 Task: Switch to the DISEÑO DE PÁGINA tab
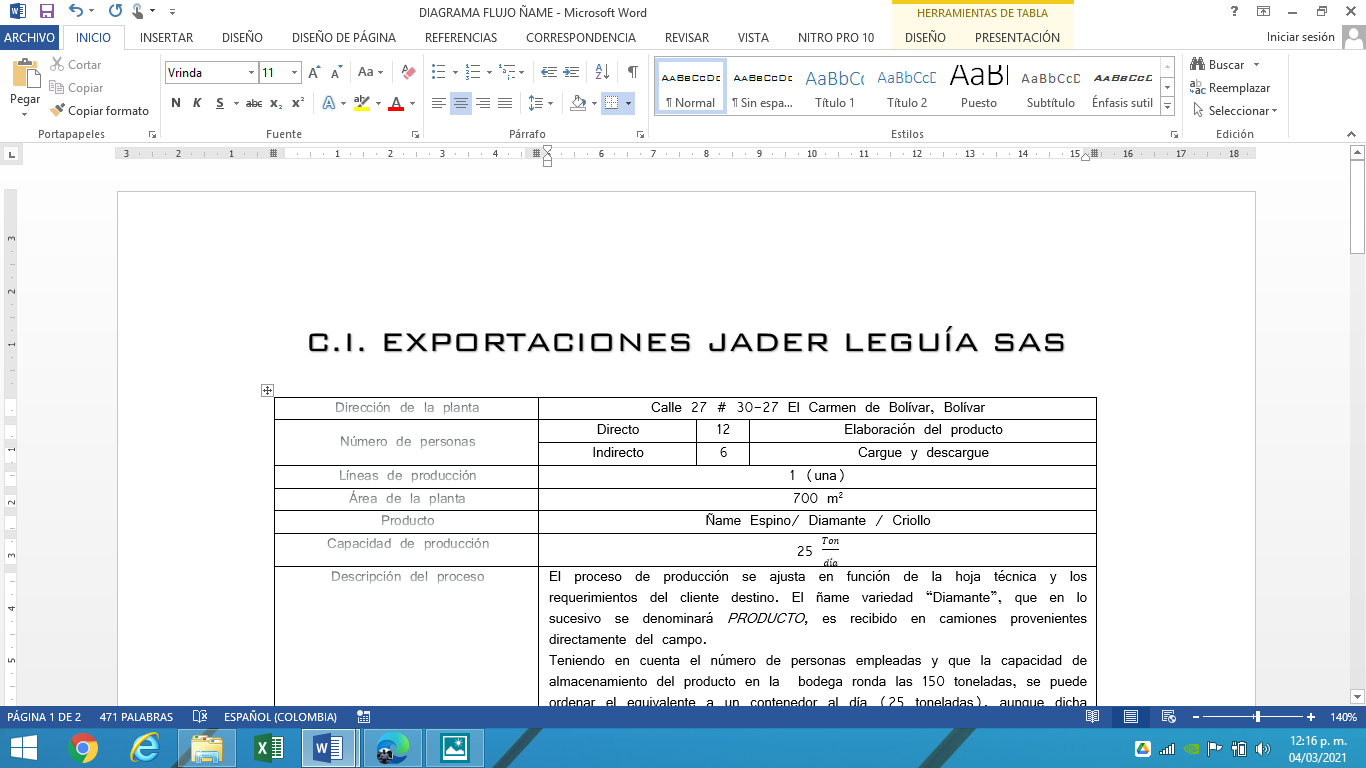click(343, 37)
